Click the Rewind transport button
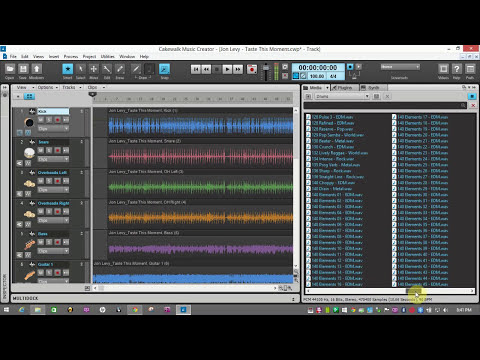 coord(206,69)
